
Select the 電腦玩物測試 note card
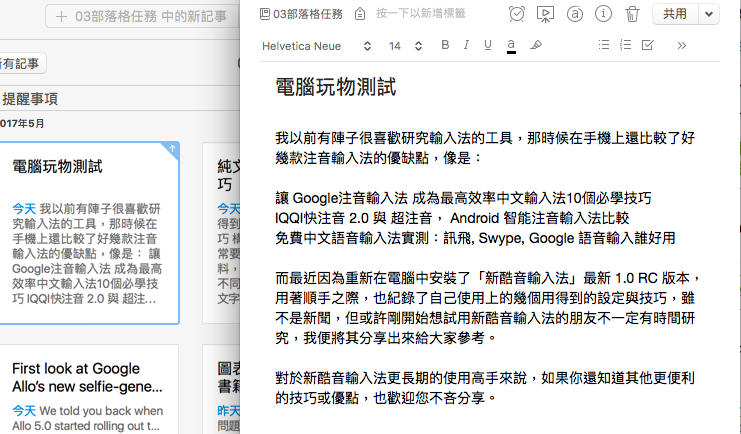(x=89, y=233)
